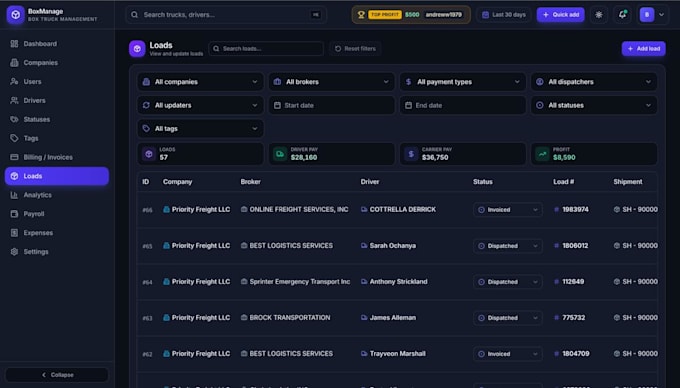Click the Profit trend icon
The image size is (680, 388).
542,154
